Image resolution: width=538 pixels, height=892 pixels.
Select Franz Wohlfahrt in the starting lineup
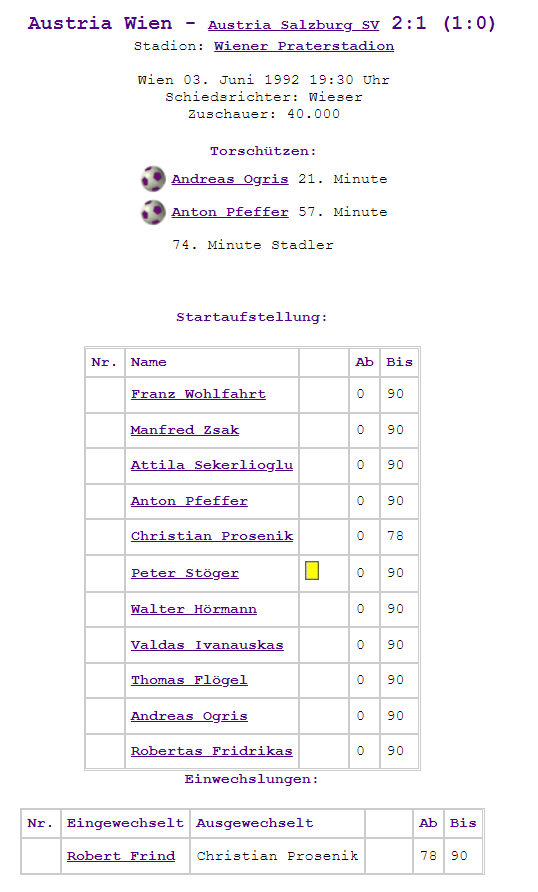[198, 394]
